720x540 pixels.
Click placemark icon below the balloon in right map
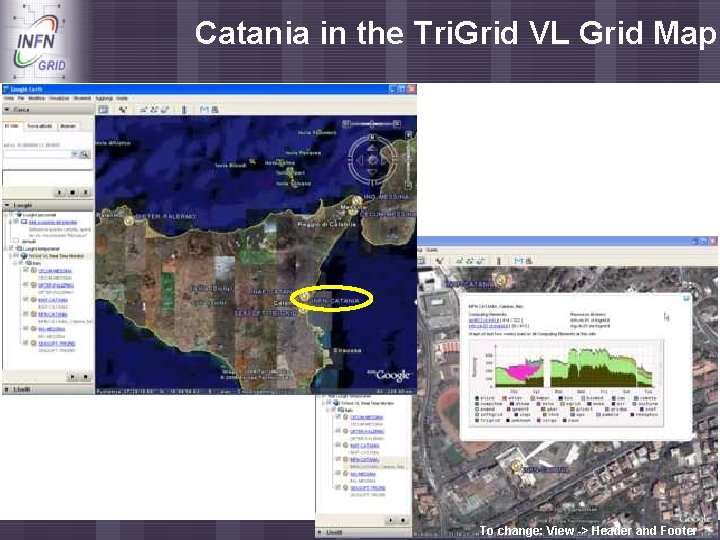point(517,467)
